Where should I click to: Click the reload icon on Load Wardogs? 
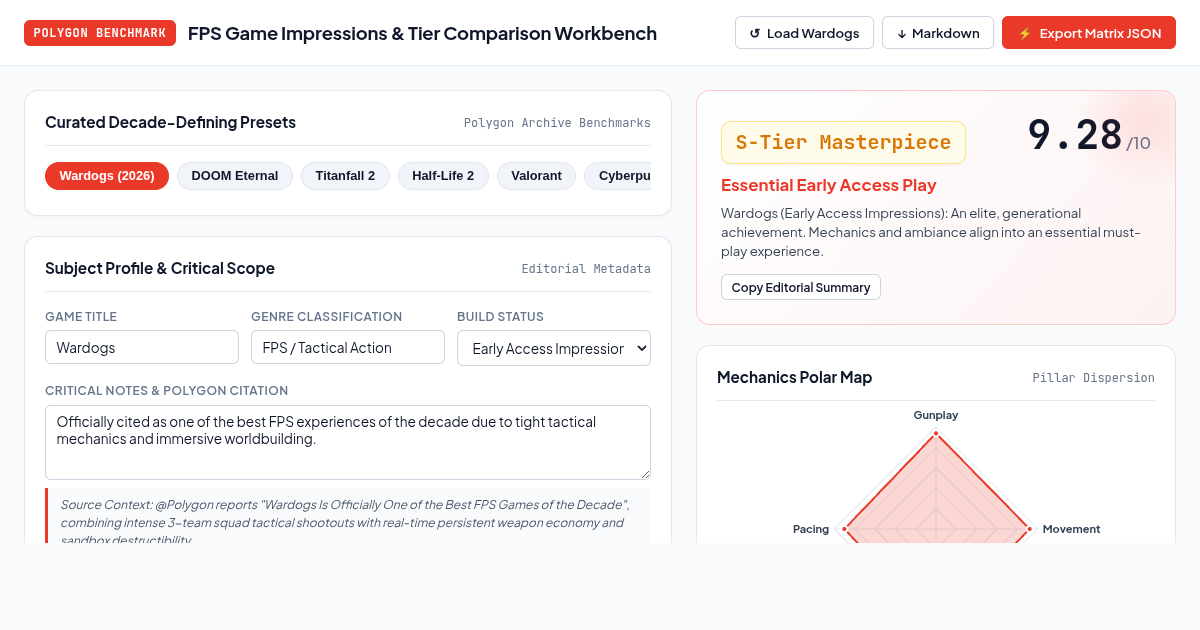click(x=755, y=33)
